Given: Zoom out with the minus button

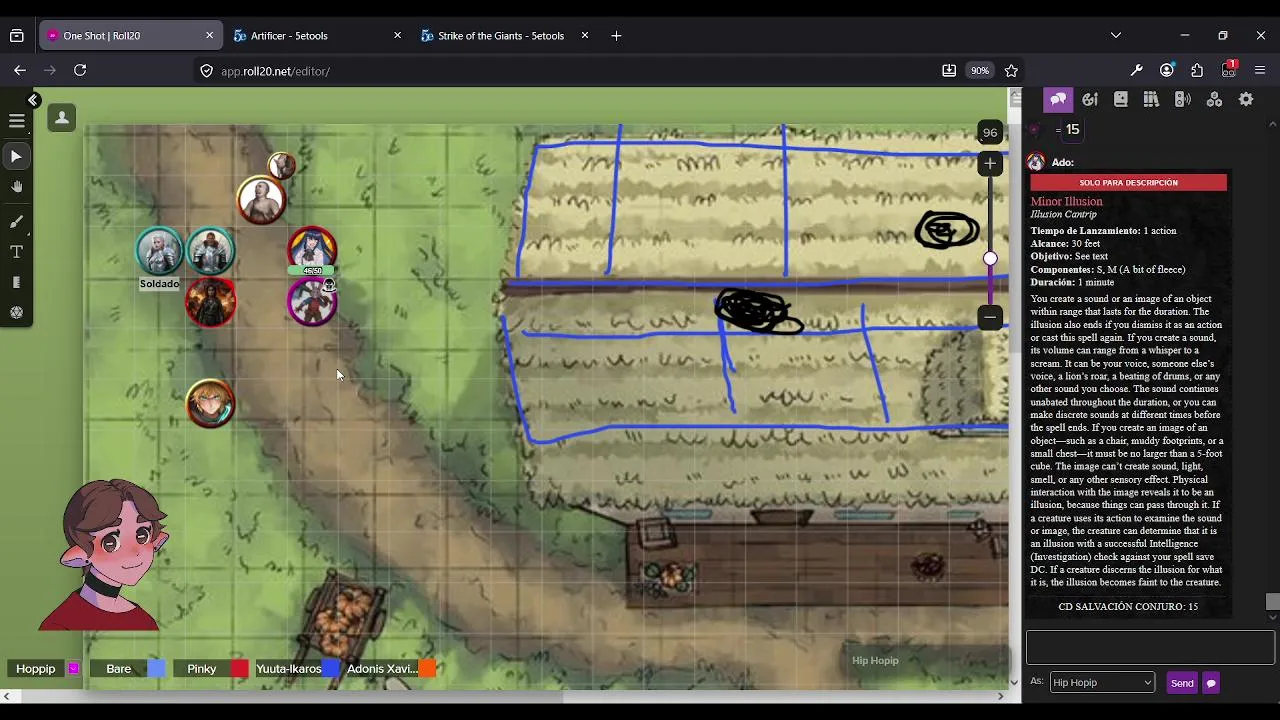Looking at the screenshot, I should 990,317.
